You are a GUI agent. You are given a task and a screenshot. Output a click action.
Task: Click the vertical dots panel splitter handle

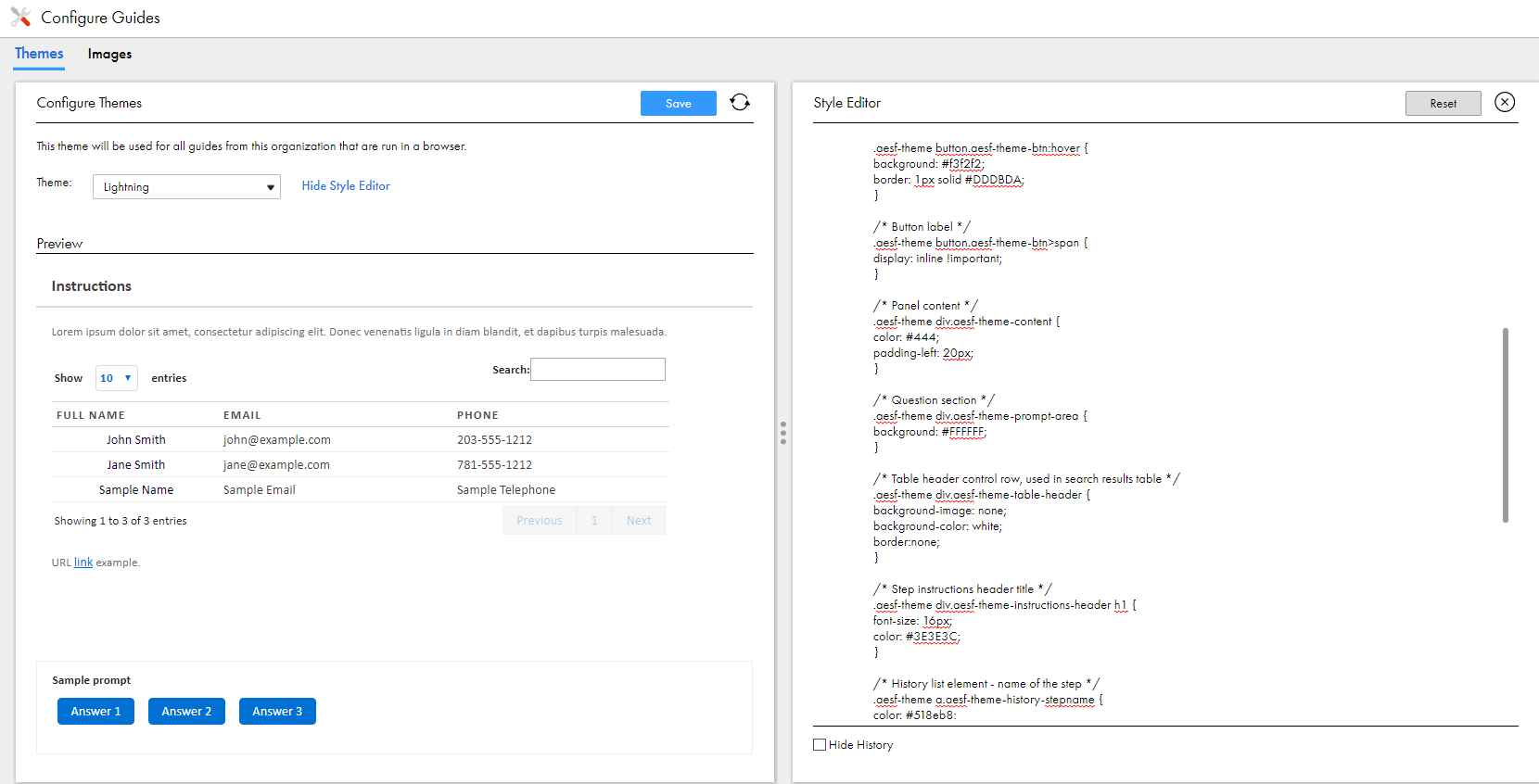(x=783, y=433)
